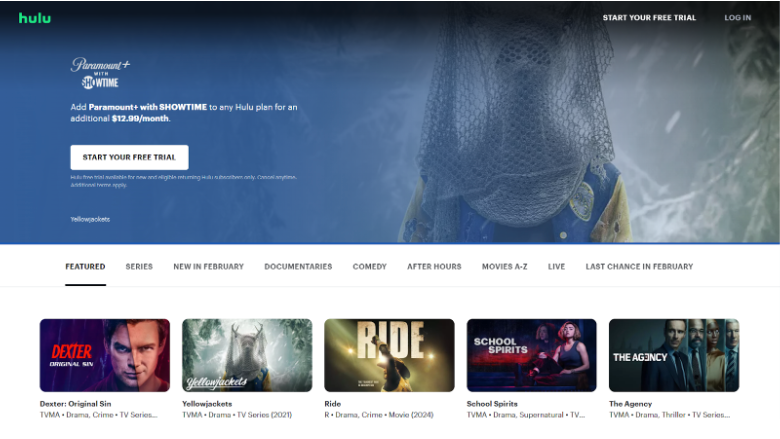Click the Dexter: Original Sin title text
This screenshot has height=439, width=780.
point(76,404)
